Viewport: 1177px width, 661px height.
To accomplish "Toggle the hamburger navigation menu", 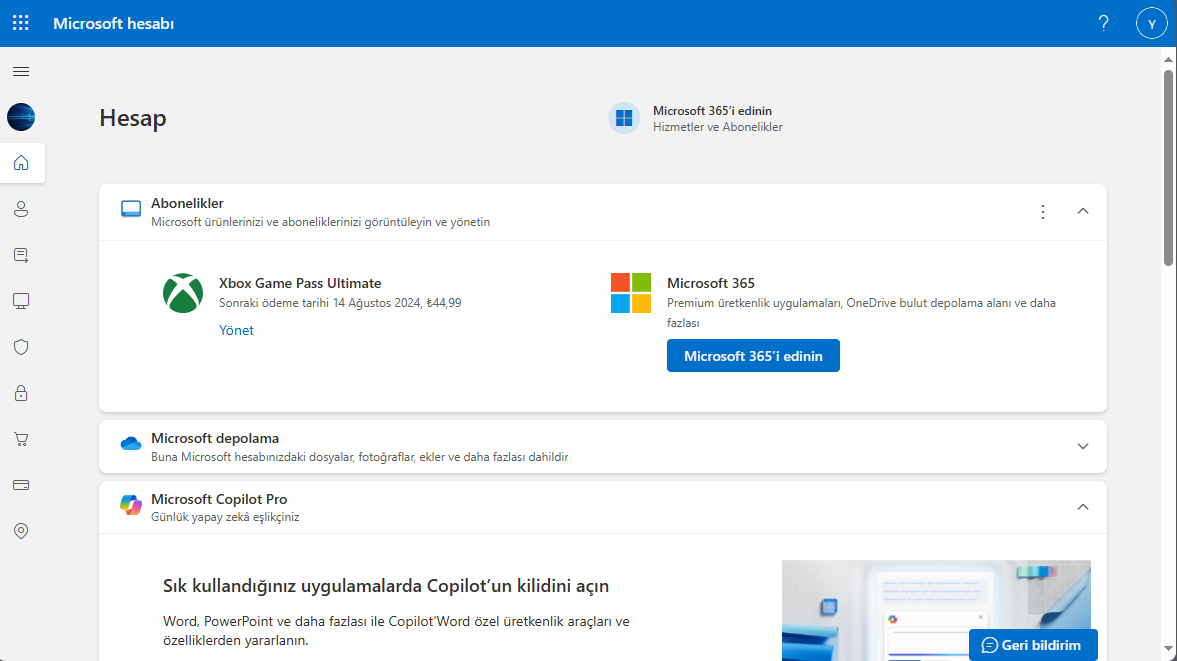I will coord(21,71).
